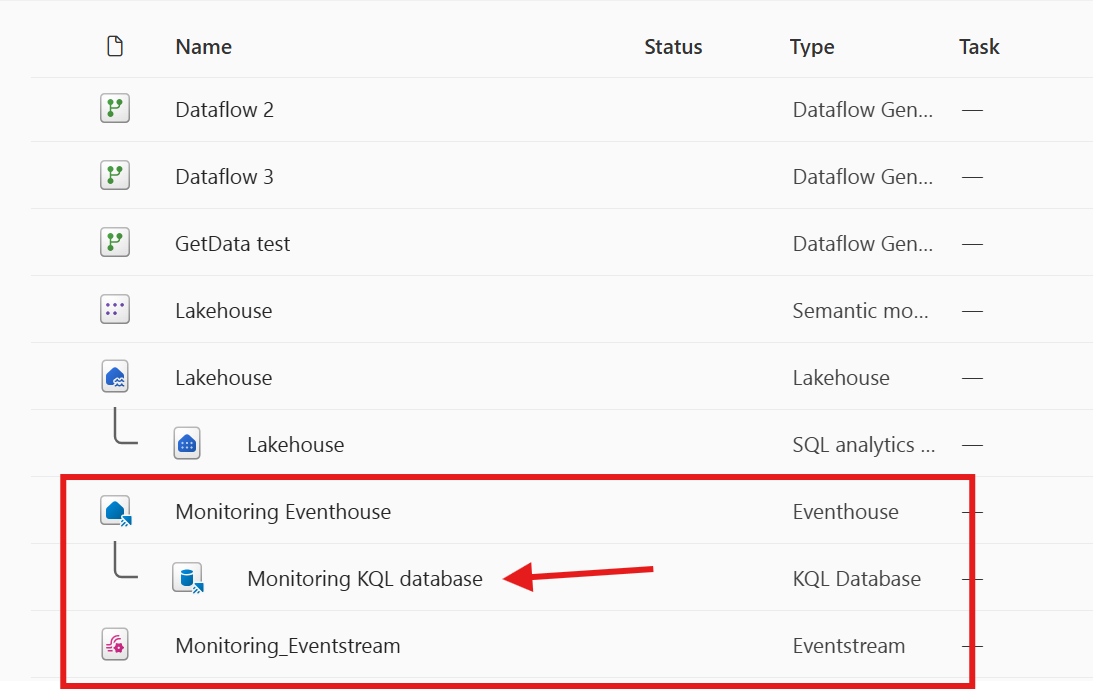Open the GetData test dataflow
The width and height of the screenshot is (1093, 689).
[232, 242]
